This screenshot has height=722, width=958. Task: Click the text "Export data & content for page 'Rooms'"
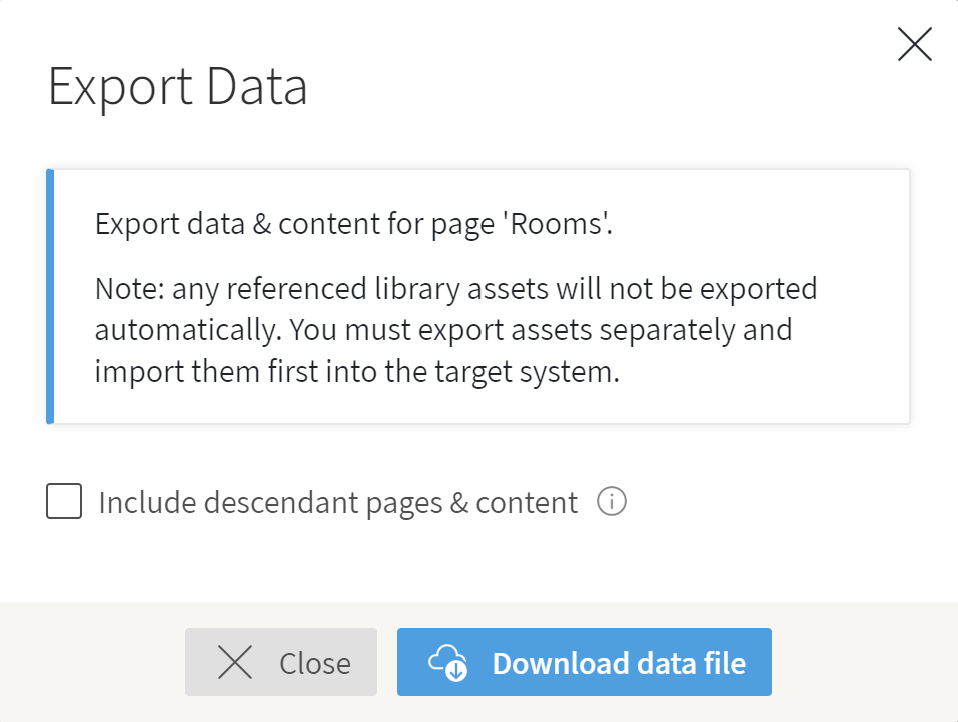[354, 224]
